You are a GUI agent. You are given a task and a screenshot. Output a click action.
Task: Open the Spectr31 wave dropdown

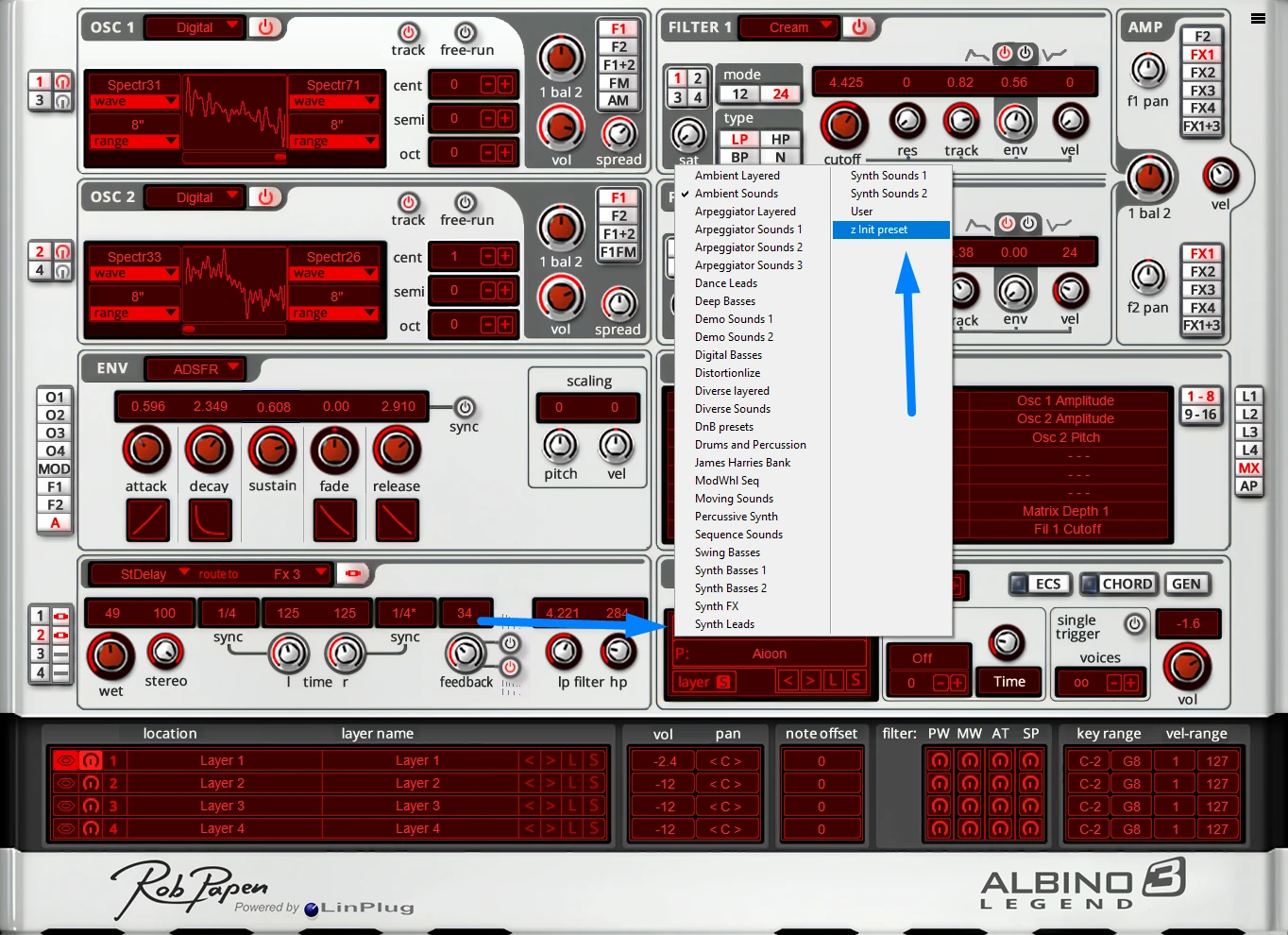[x=134, y=101]
